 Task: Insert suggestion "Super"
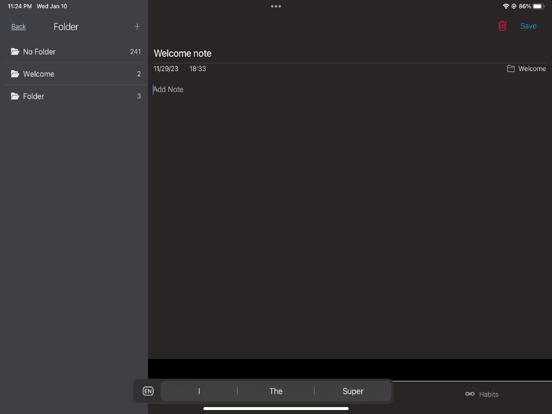[353, 391]
